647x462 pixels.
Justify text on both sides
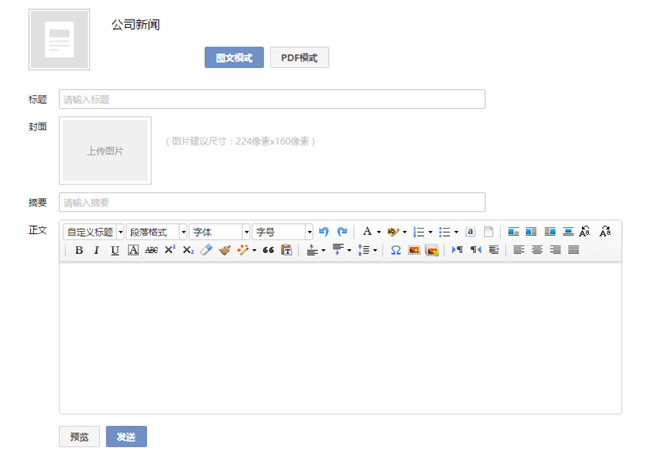(574, 250)
